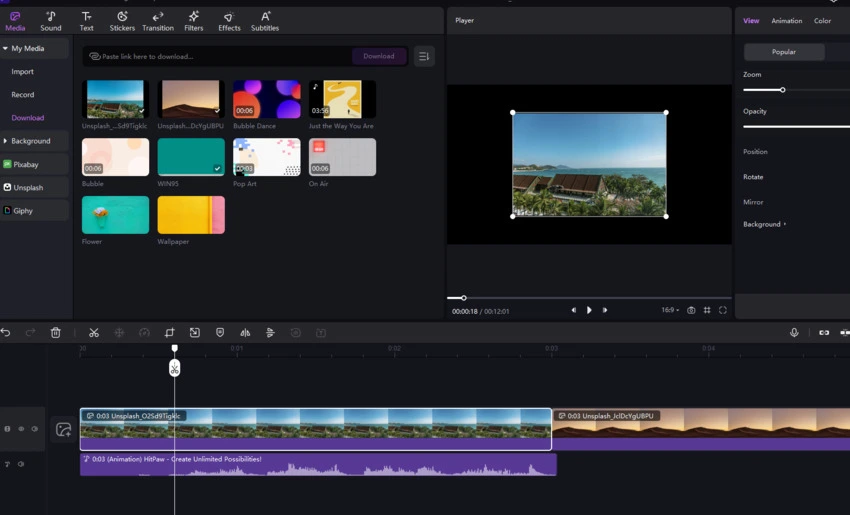
Task: Switch to the Animation properties tab
Action: coord(786,21)
